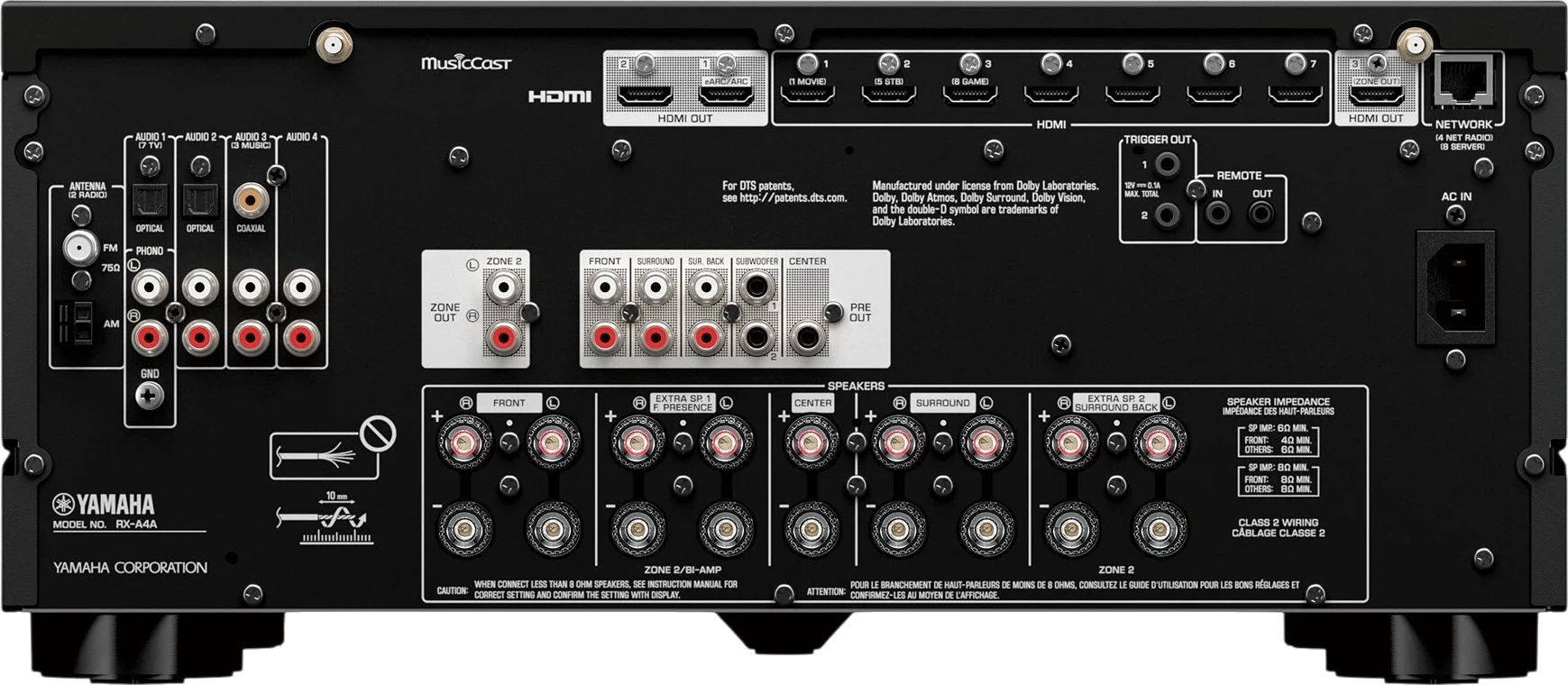Click the CENTER negative speaker terminal
The width and height of the screenshot is (1568, 685).
tap(812, 528)
